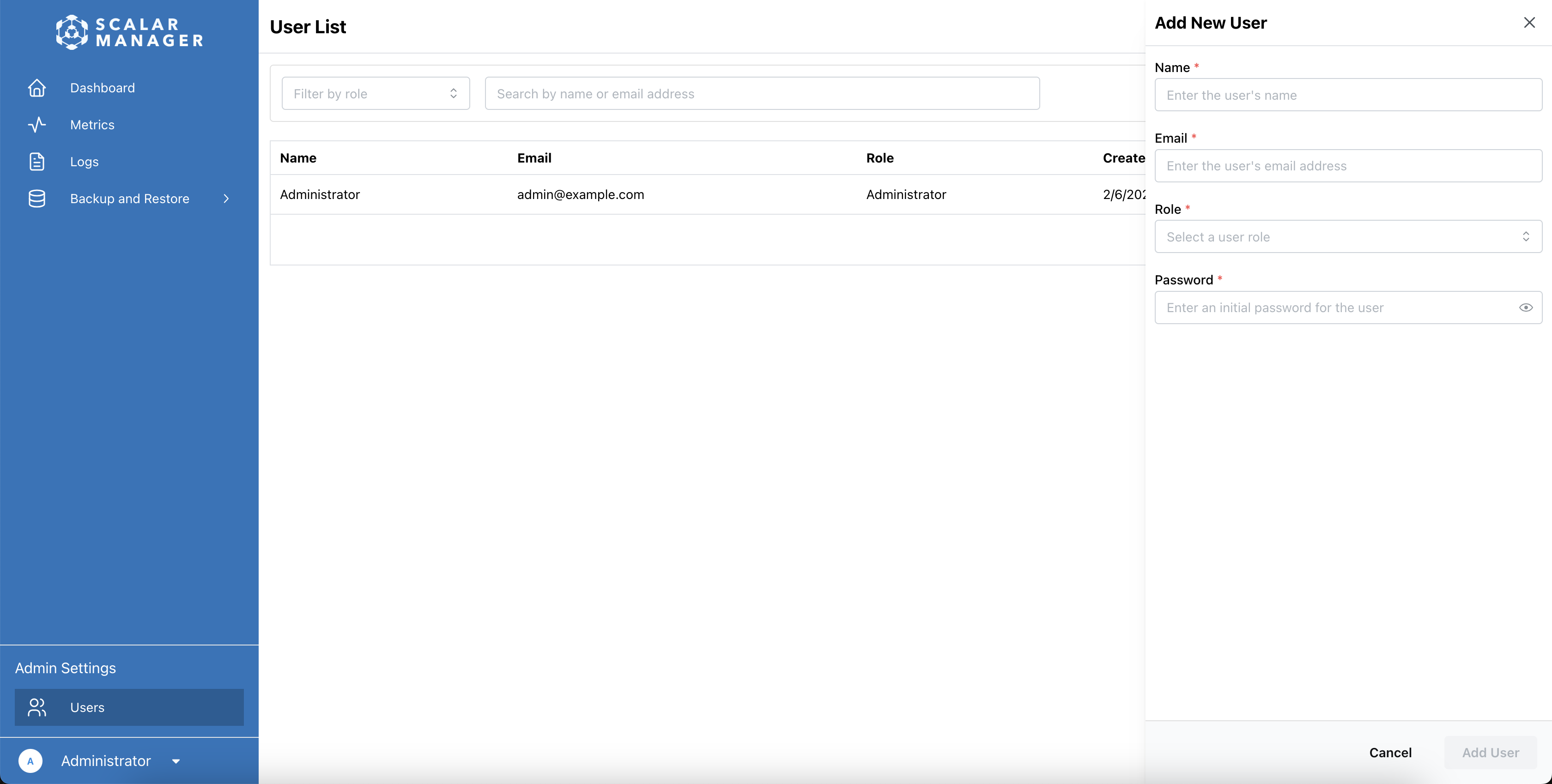This screenshot has width=1552, height=784.
Task: Click the Backup and Restore database icon
Action: pos(37,199)
